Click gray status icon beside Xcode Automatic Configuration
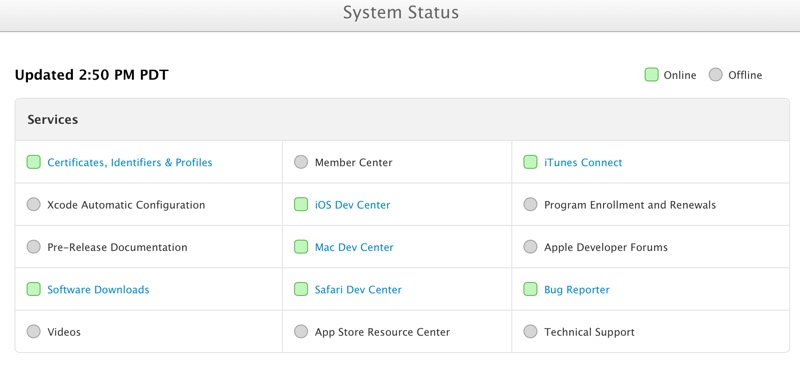This screenshot has width=800, height=372. click(34, 205)
